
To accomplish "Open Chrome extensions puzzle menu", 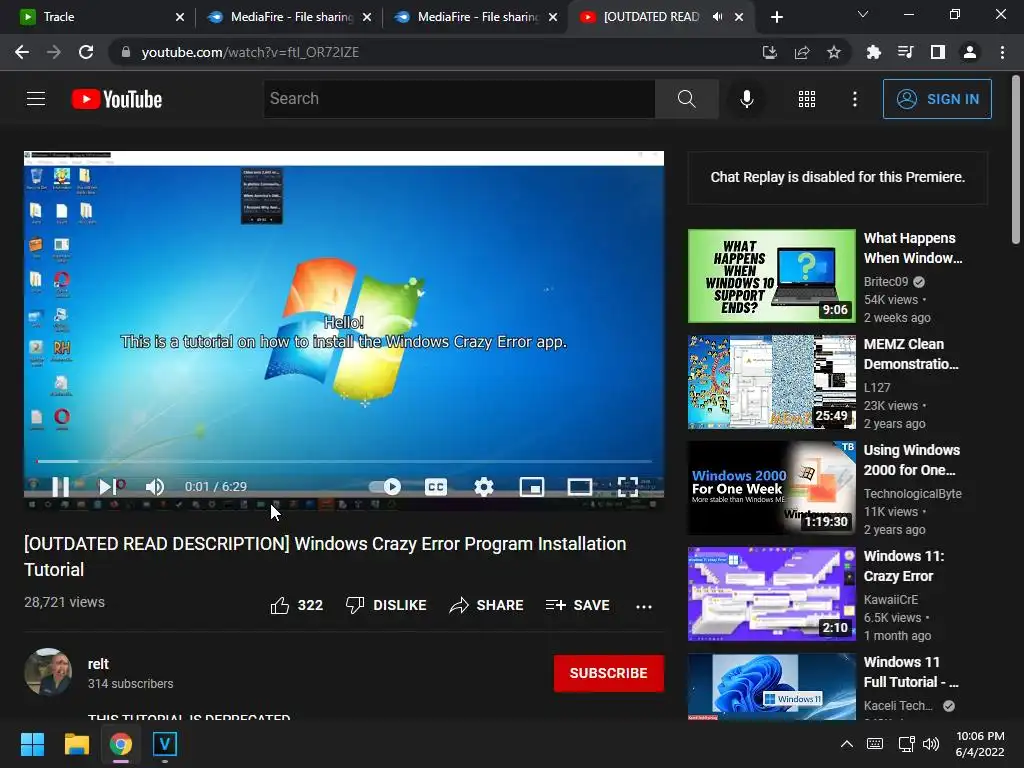I will (873, 52).
